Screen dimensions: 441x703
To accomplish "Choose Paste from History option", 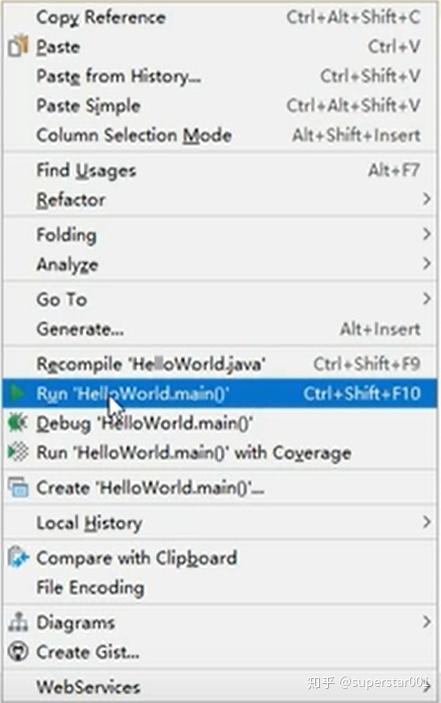I will (x=220, y=76).
